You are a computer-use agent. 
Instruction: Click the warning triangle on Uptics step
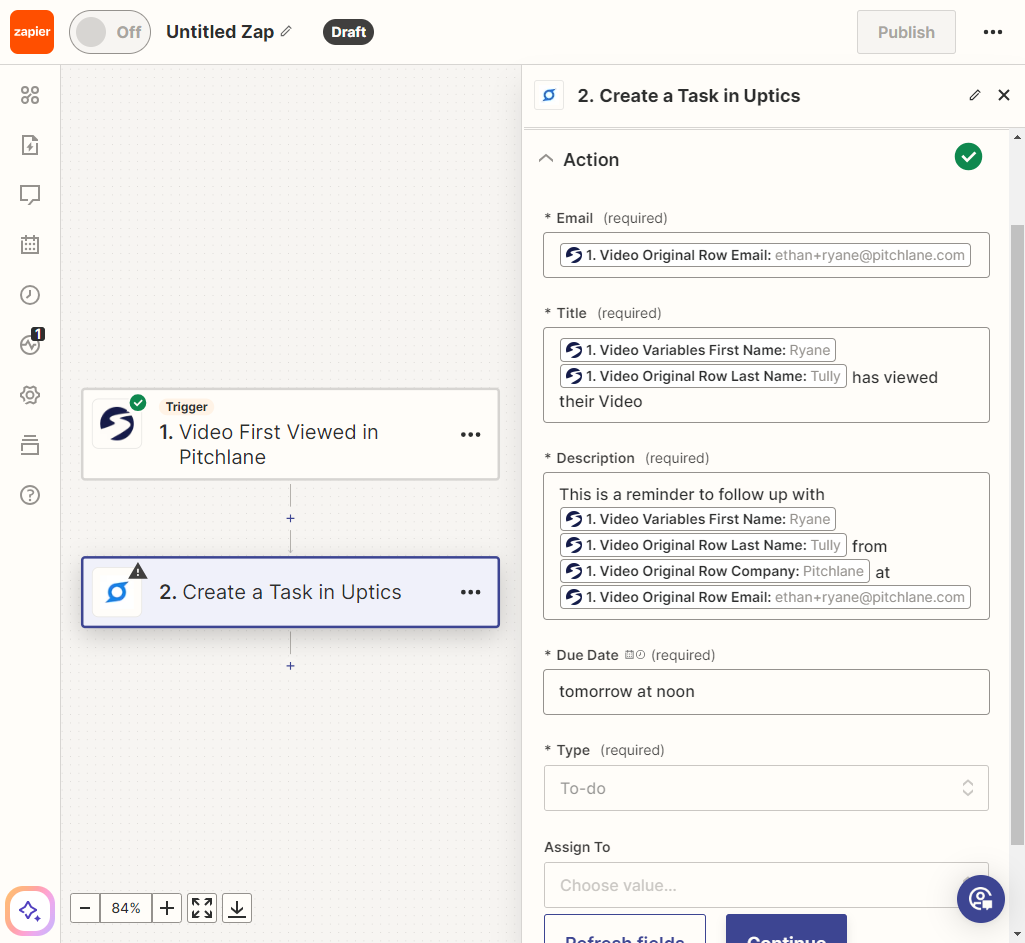(138, 571)
